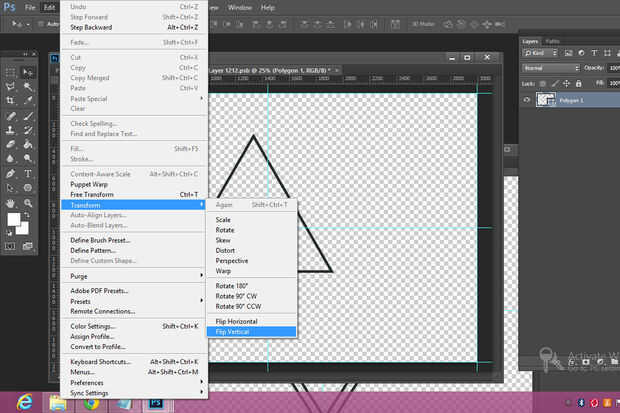Hide the Polygon 1 layer
The image size is (620, 413).
527,100
